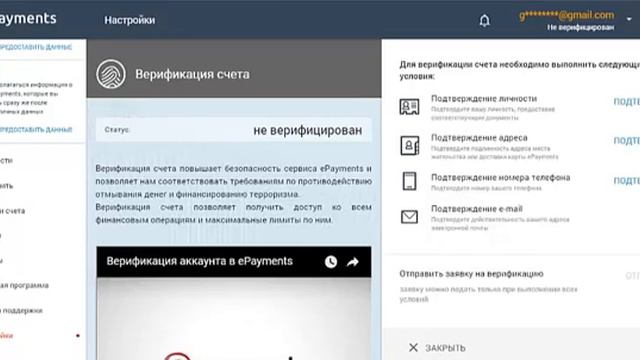The height and width of the screenshot is (360, 640).
Task: Open the sidebar item ending in 'поддержки'
Action: point(21,311)
